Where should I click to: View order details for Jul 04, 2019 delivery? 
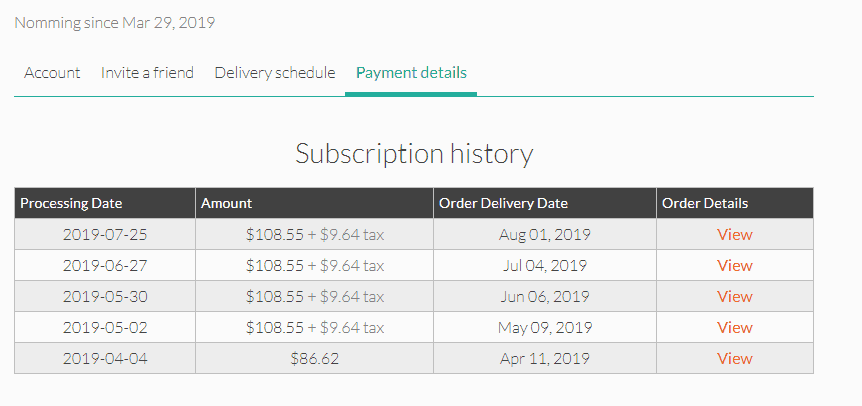click(734, 265)
